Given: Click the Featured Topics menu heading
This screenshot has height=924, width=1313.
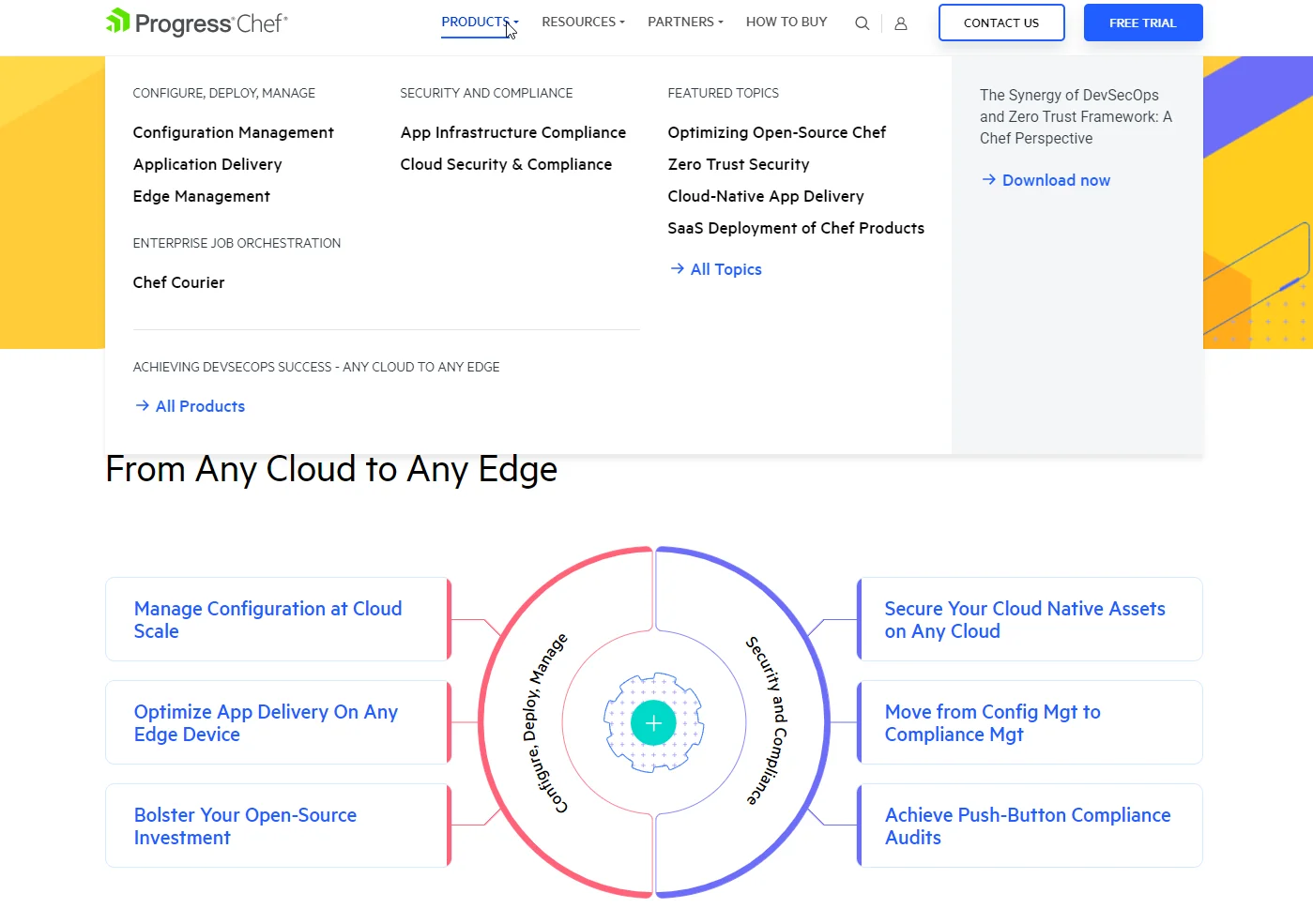Looking at the screenshot, I should 724,93.
